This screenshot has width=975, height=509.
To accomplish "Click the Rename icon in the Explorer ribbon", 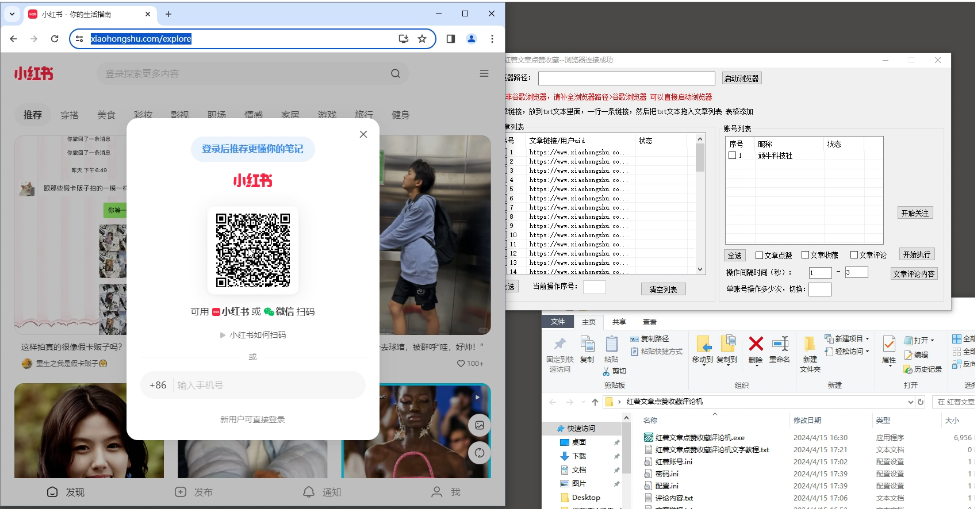I will pyautogui.click(x=782, y=345).
